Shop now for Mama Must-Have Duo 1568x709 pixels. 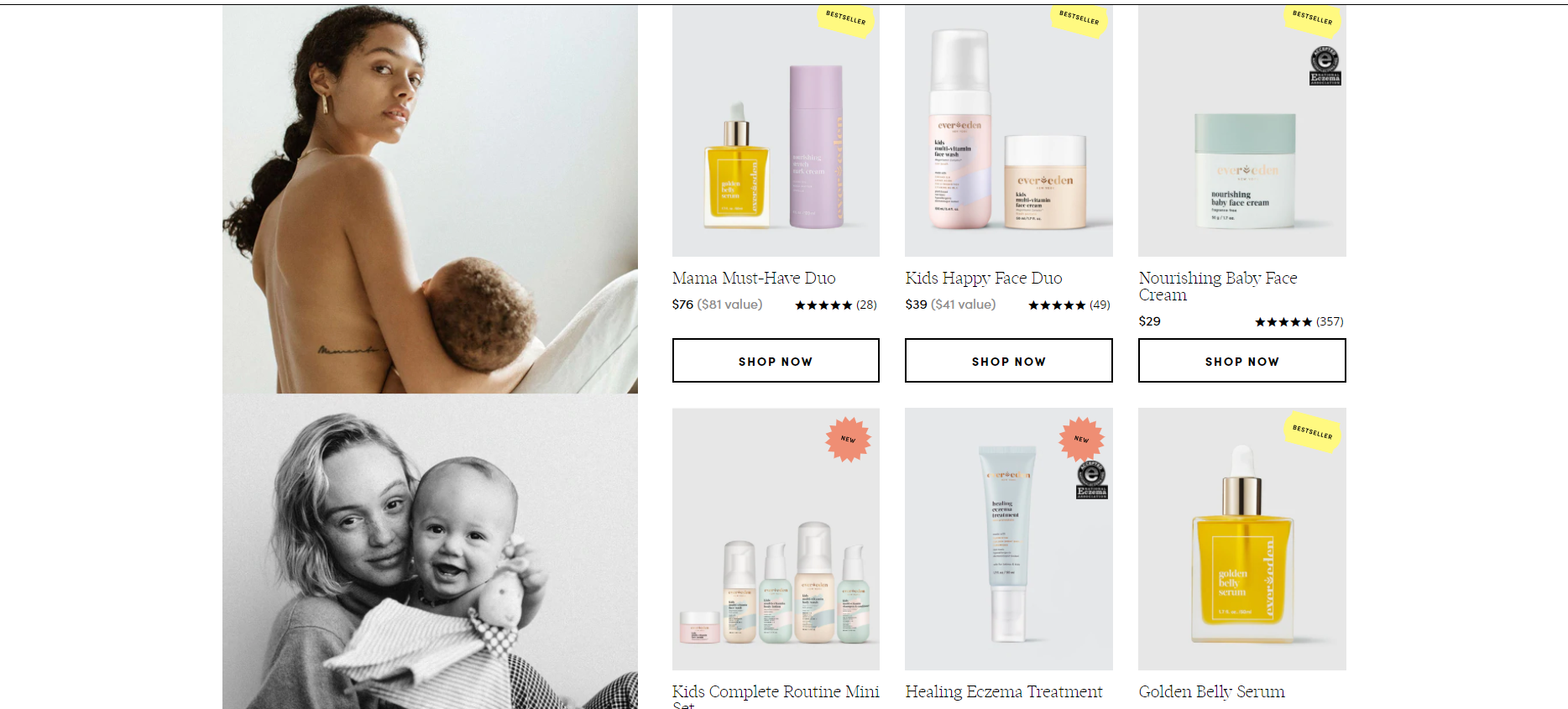(x=776, y=361)
